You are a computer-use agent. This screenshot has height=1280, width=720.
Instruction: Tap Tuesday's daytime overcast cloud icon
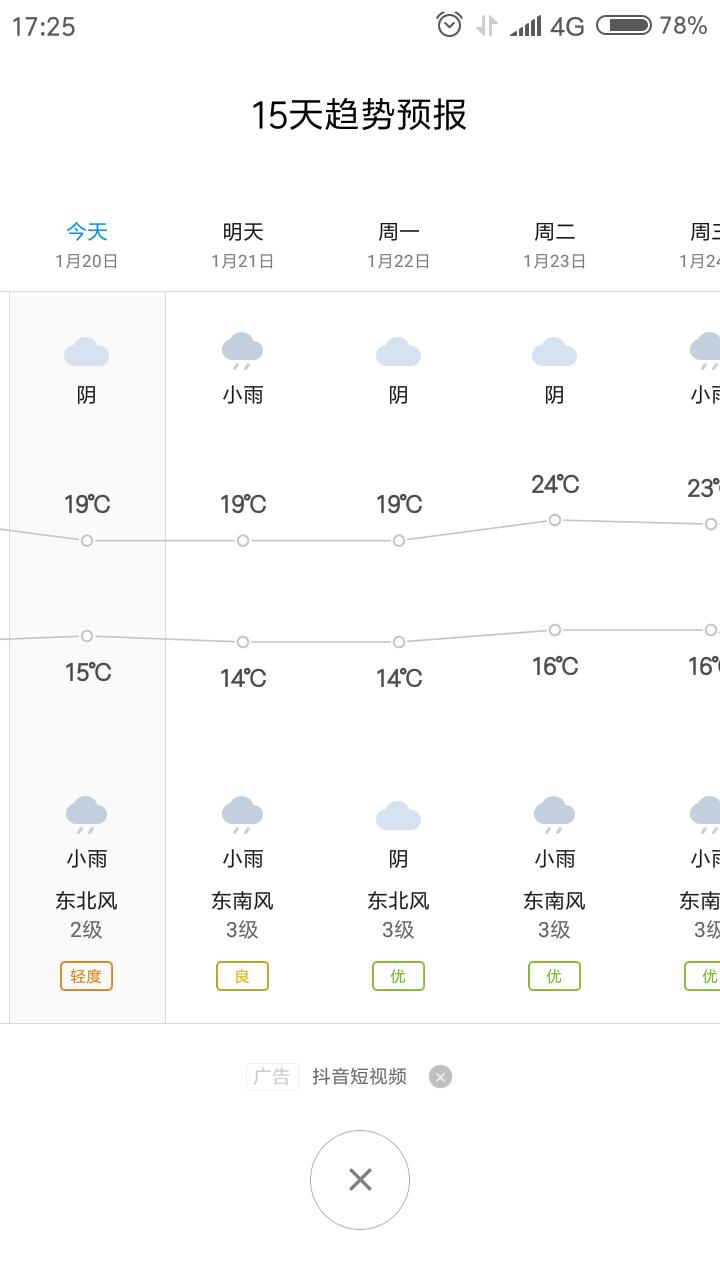pyautogui.click(x=554, y=352)
